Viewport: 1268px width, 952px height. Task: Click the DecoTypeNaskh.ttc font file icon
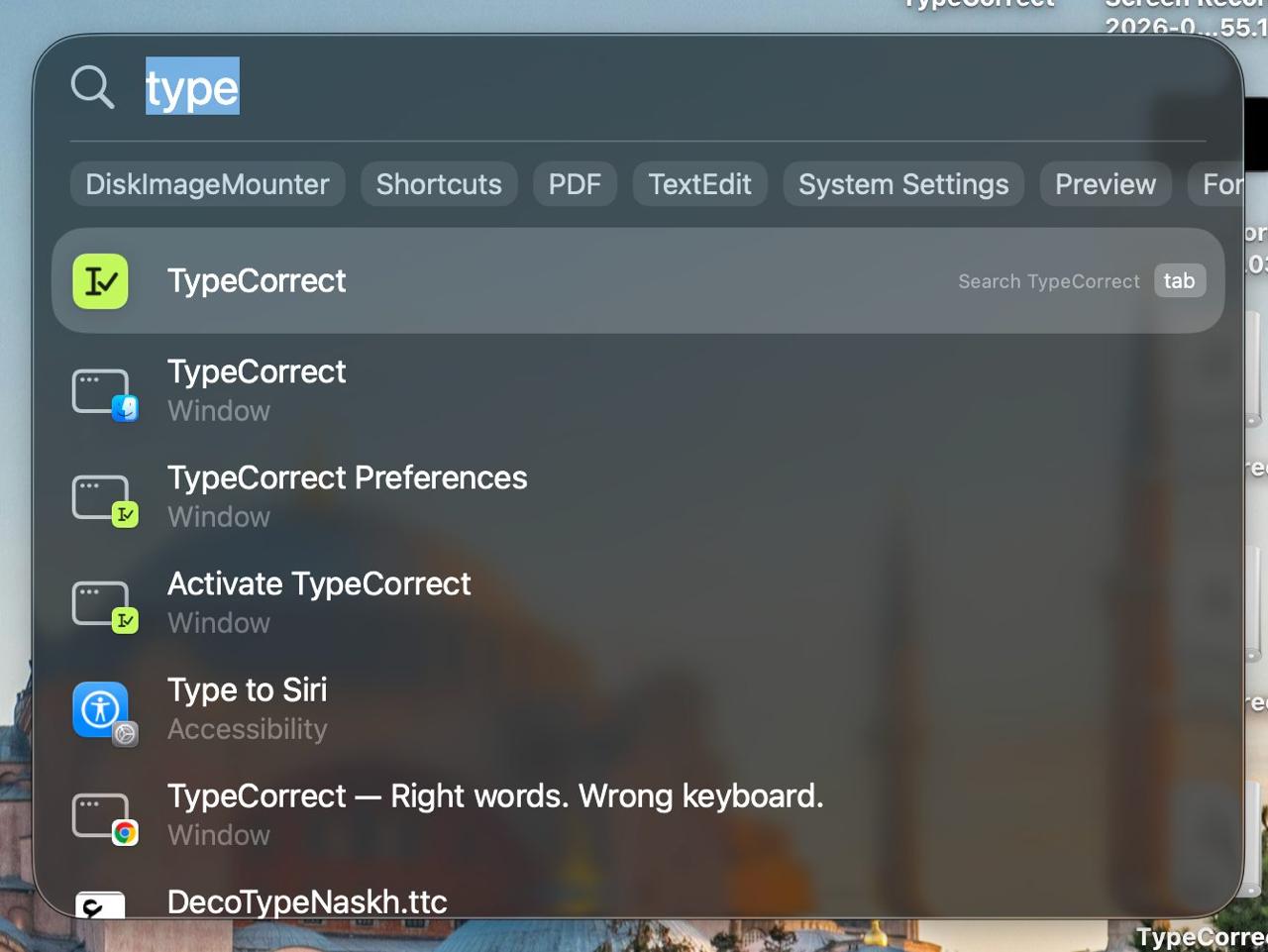tap(100, 904)
